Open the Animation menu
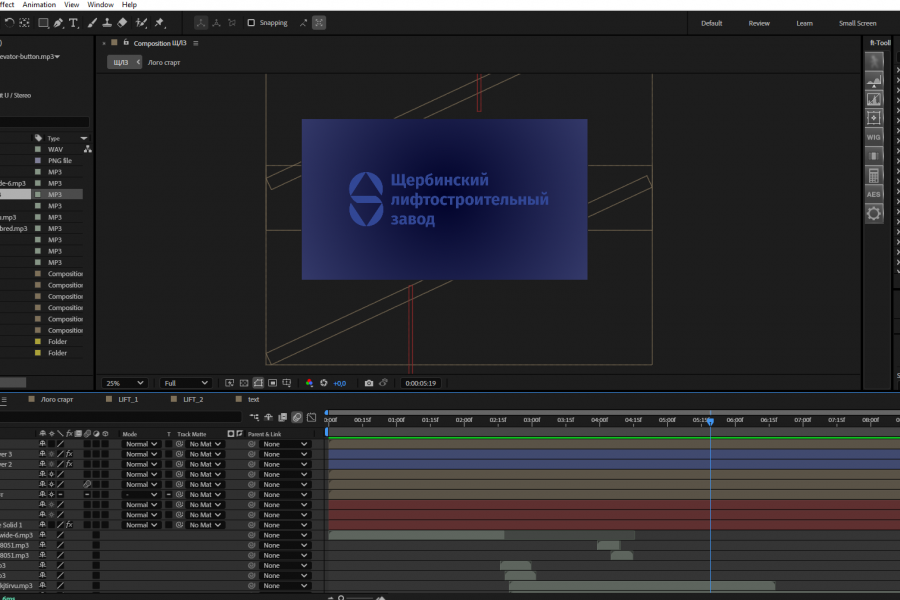The image size is (900, 600). (x=39, y=5)
